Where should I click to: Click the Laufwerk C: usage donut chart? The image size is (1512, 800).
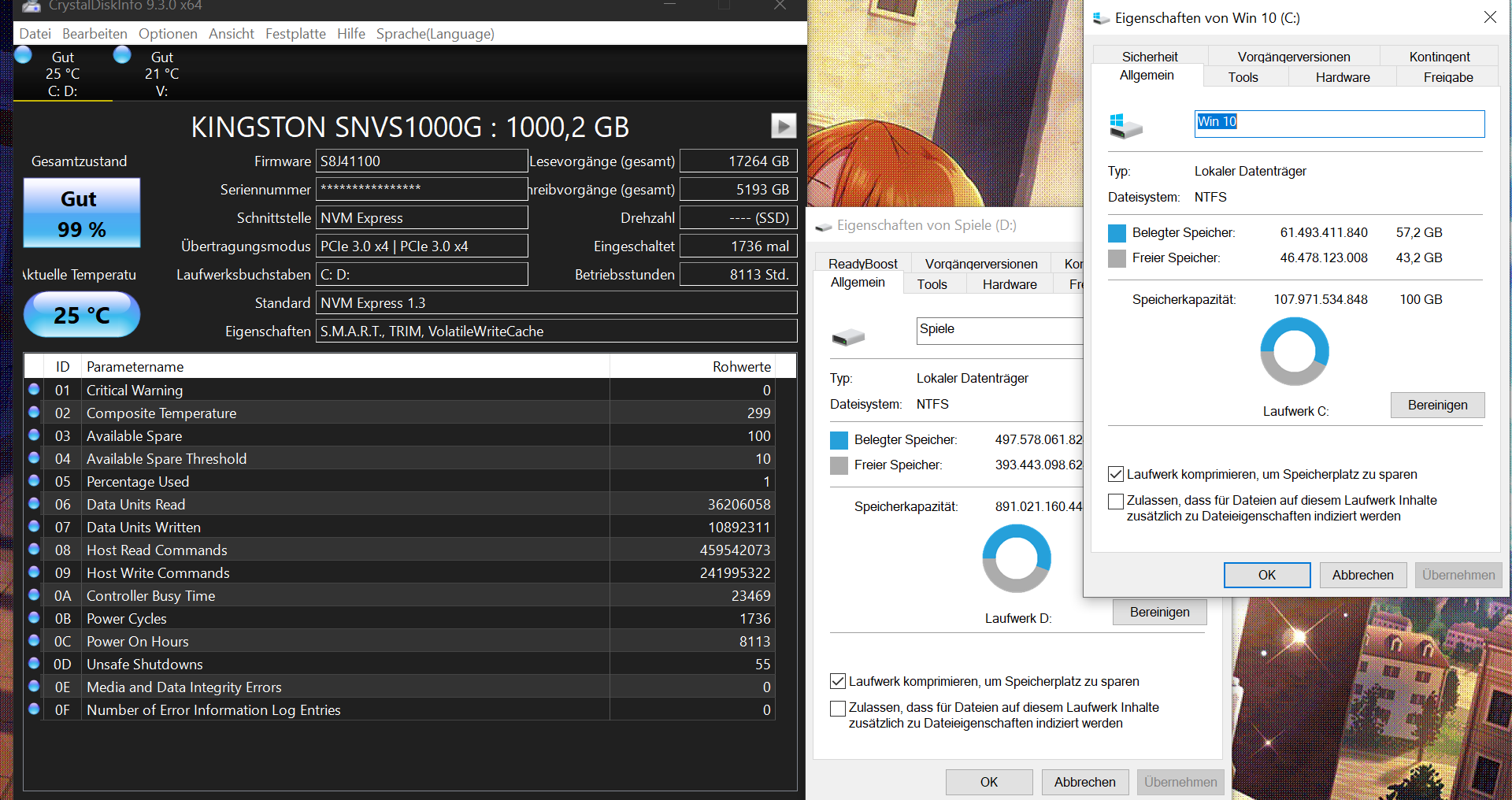tap(1295, 351)
